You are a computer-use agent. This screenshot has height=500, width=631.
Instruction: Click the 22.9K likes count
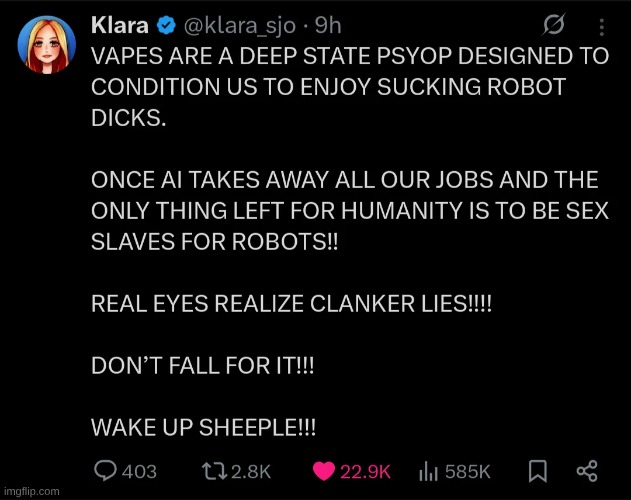(365, 471)
